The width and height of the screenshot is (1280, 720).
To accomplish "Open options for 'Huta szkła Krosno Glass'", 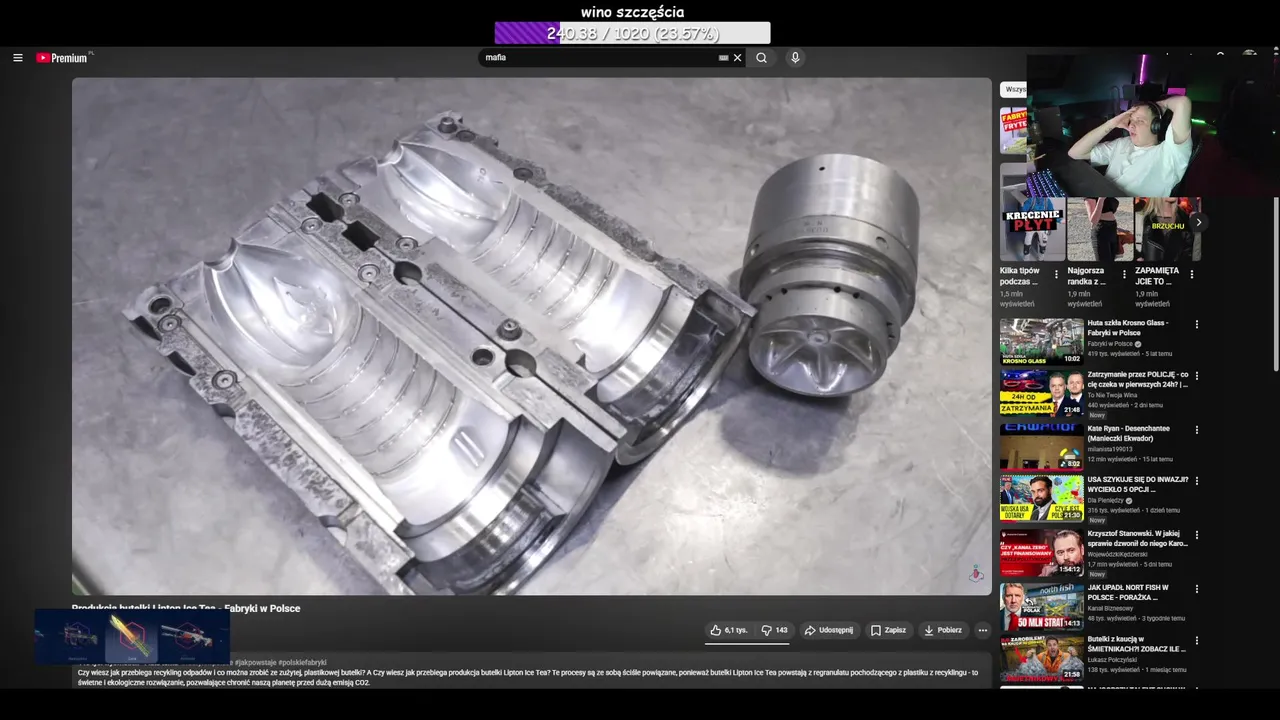I will pyautogui.click(x=1196, y=325).
